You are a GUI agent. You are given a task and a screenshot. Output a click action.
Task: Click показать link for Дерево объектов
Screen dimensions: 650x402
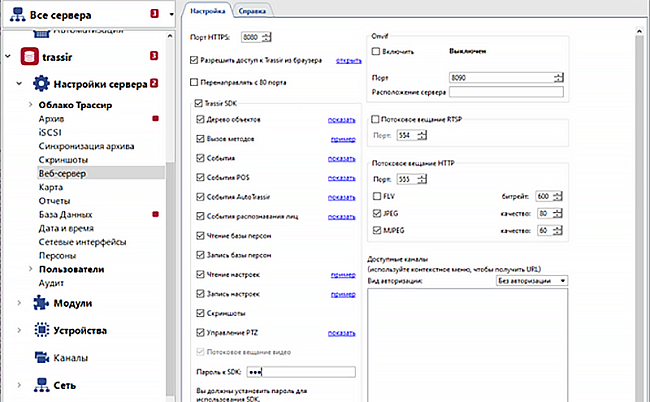342,120
